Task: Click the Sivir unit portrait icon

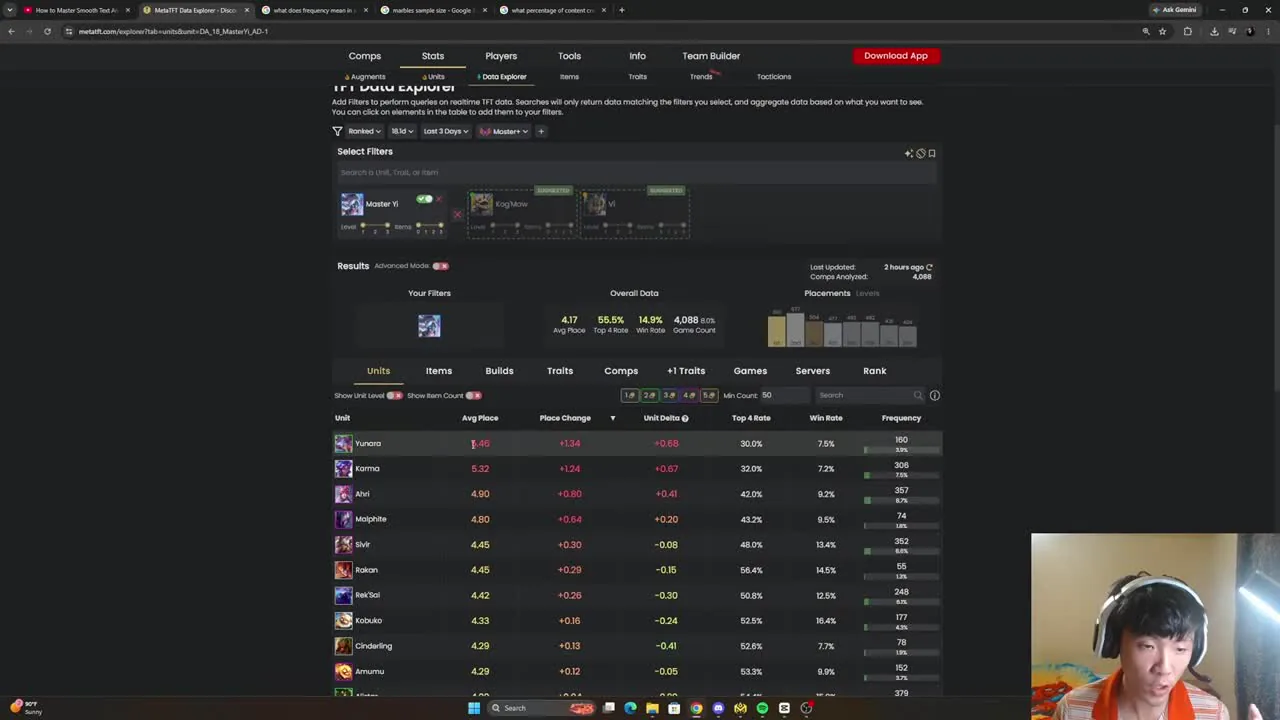Action: tap(343, 544)
